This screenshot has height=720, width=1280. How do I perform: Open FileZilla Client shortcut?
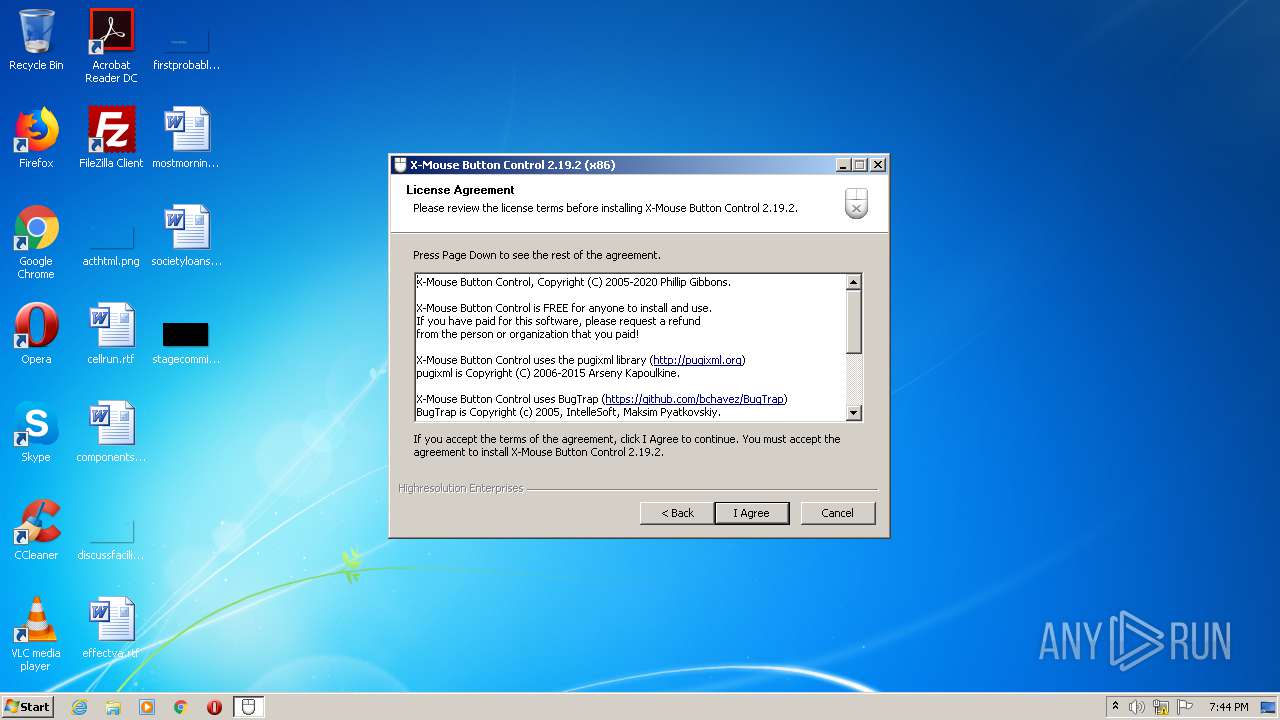(111, 138)
